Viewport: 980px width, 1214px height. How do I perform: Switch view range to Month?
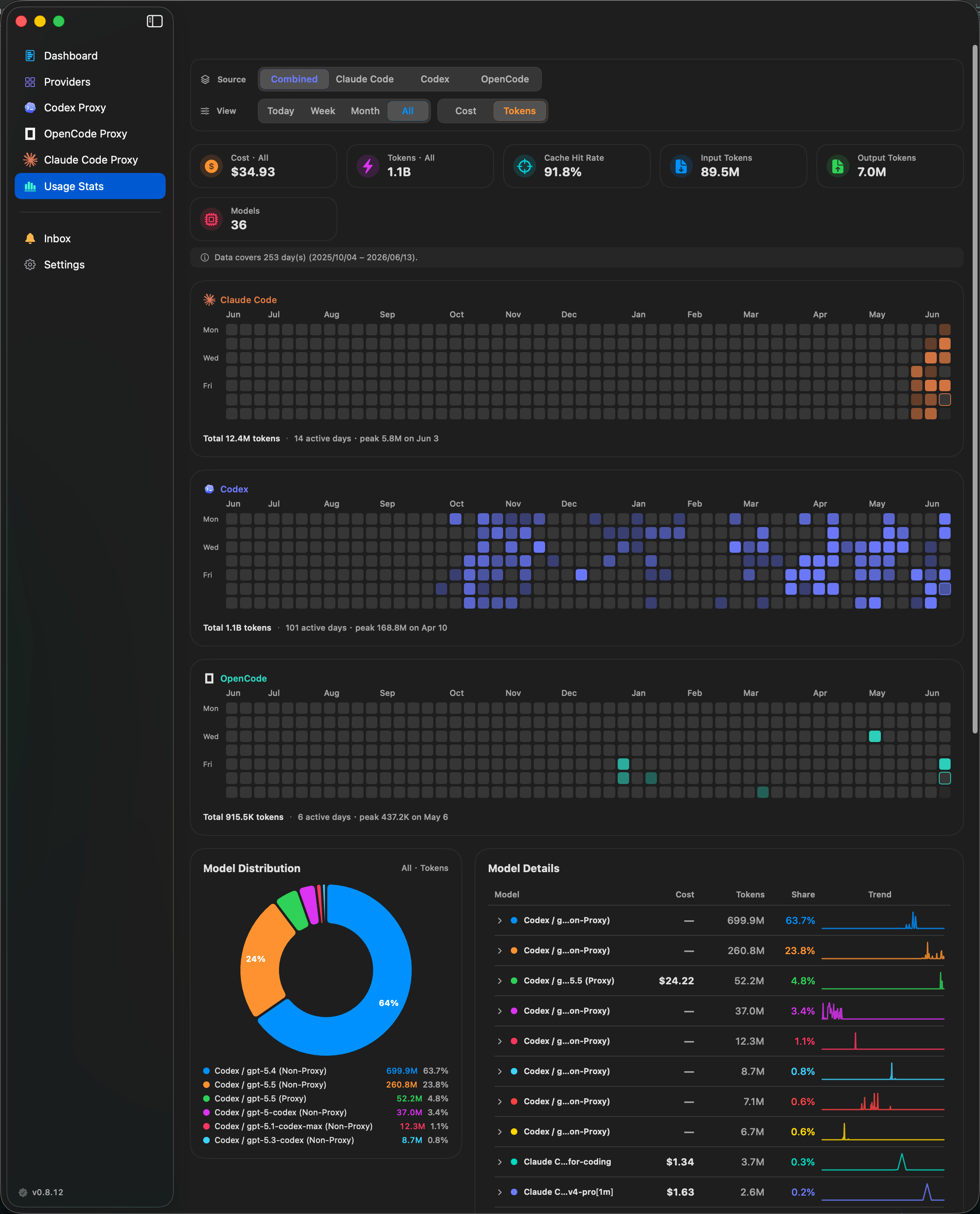click(x=365, y=111)
